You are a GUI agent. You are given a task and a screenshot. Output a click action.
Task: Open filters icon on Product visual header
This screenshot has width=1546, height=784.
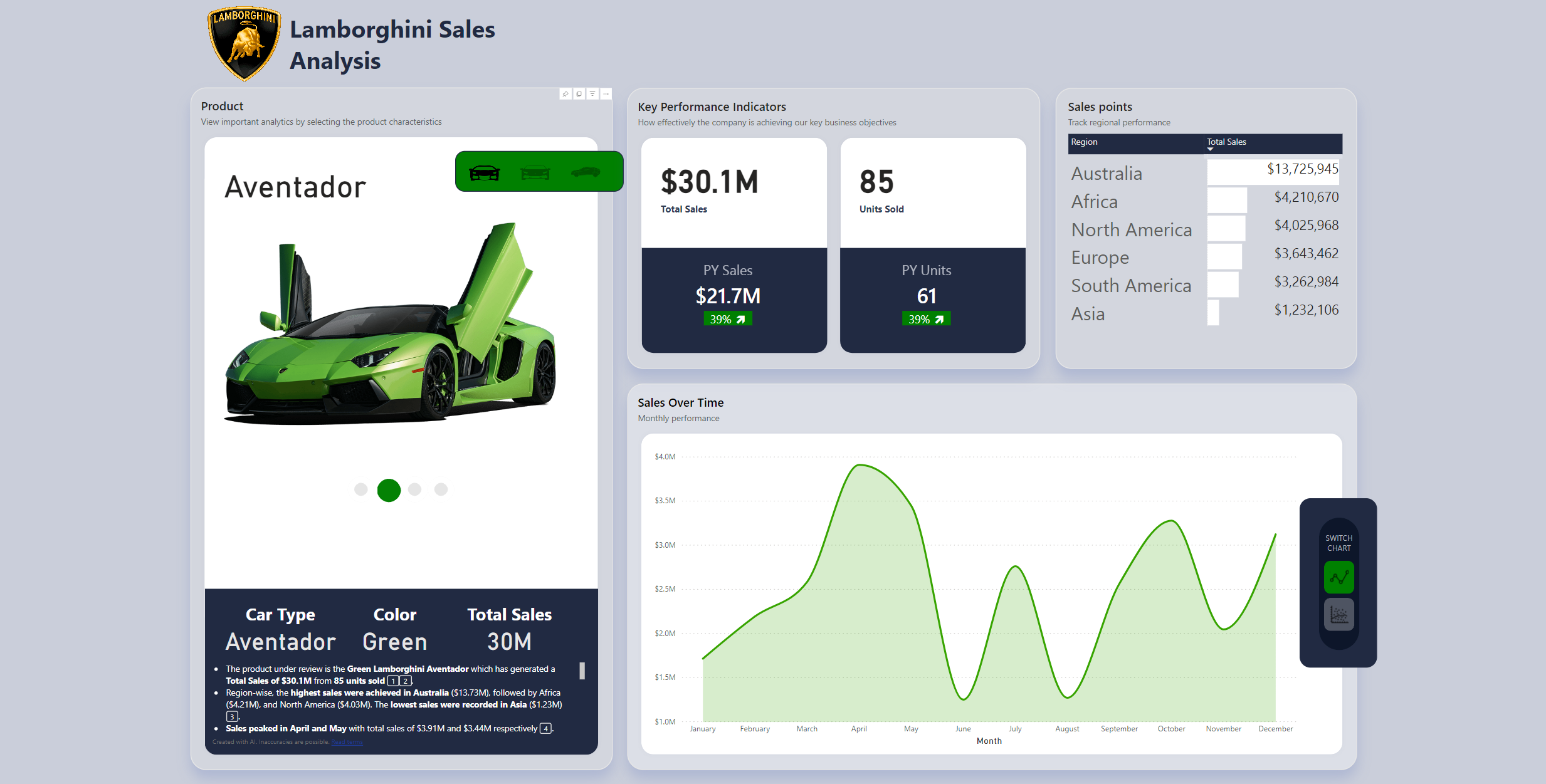pyautogui.click(x=592, y=94)
